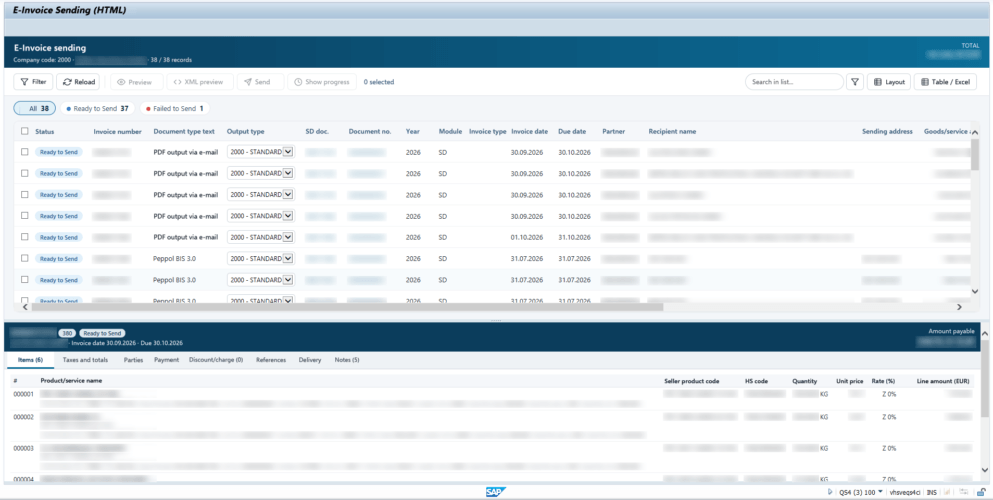Image resolution: width=993 pixels, height=500 pixels.
Task: Click item row 000002 in the details
Action: (x=493, y=425)
